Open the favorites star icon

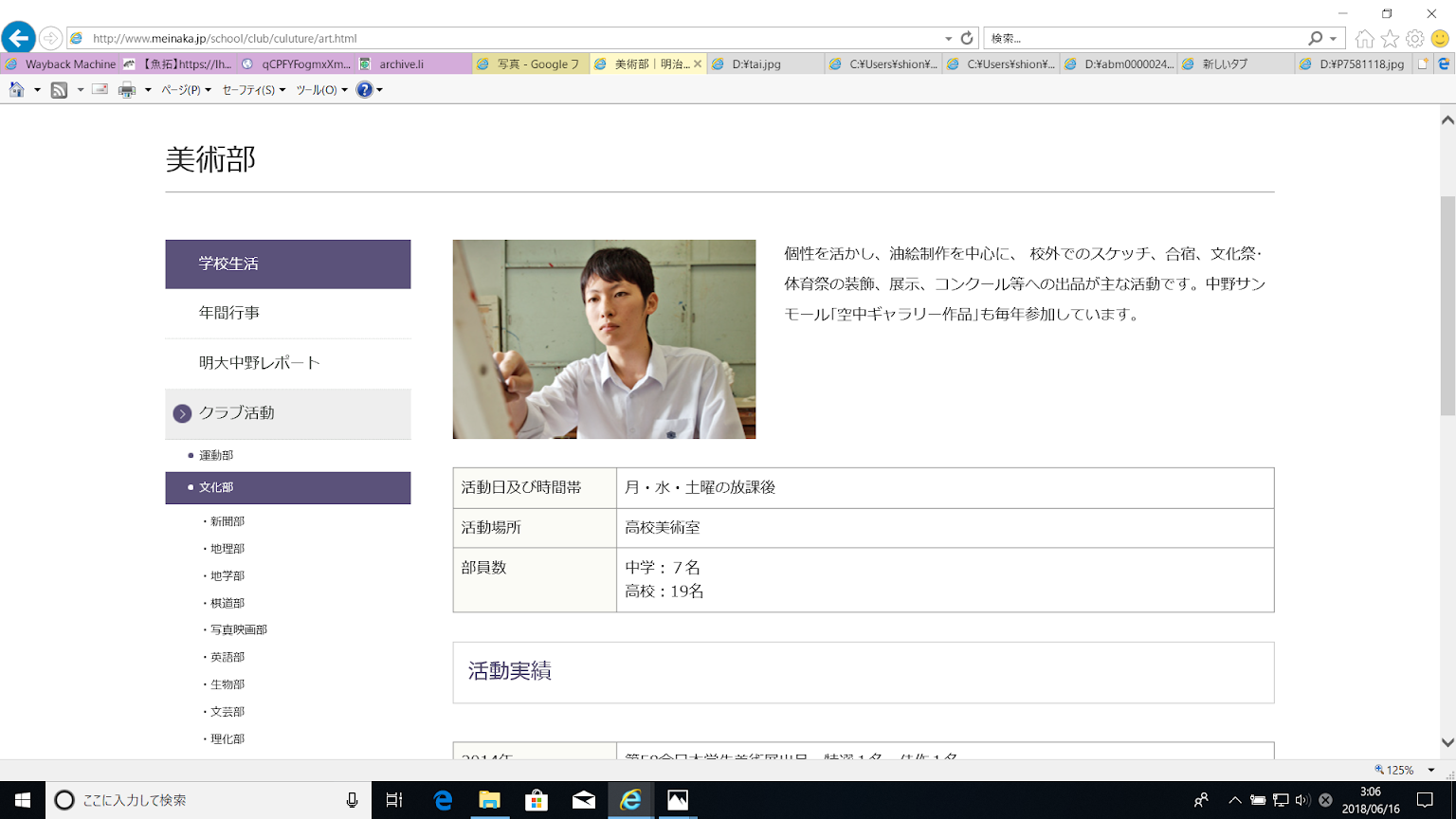(x=1390, y=39)
